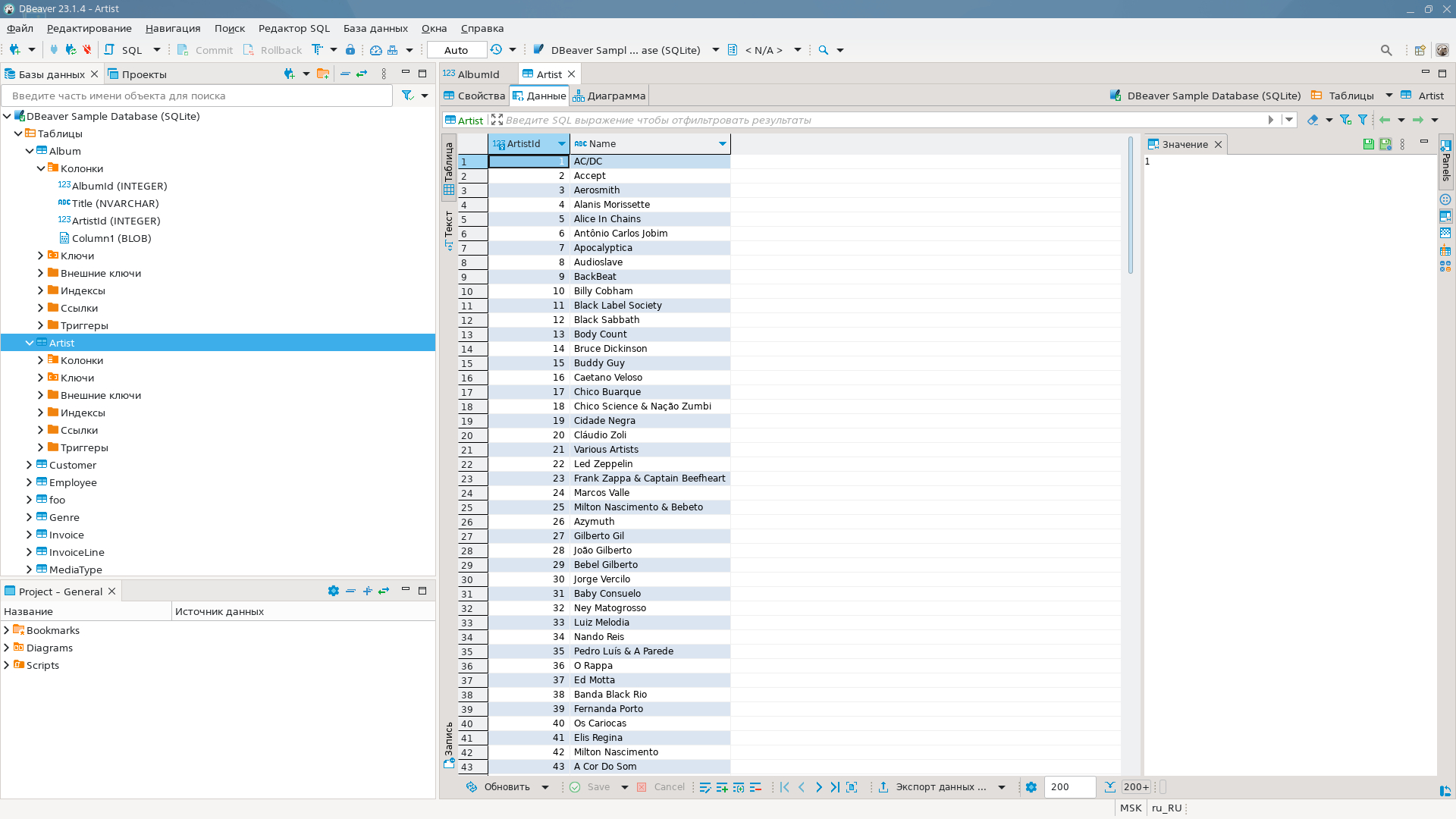Expand the Bookmarks folder in Project panel

7,630
